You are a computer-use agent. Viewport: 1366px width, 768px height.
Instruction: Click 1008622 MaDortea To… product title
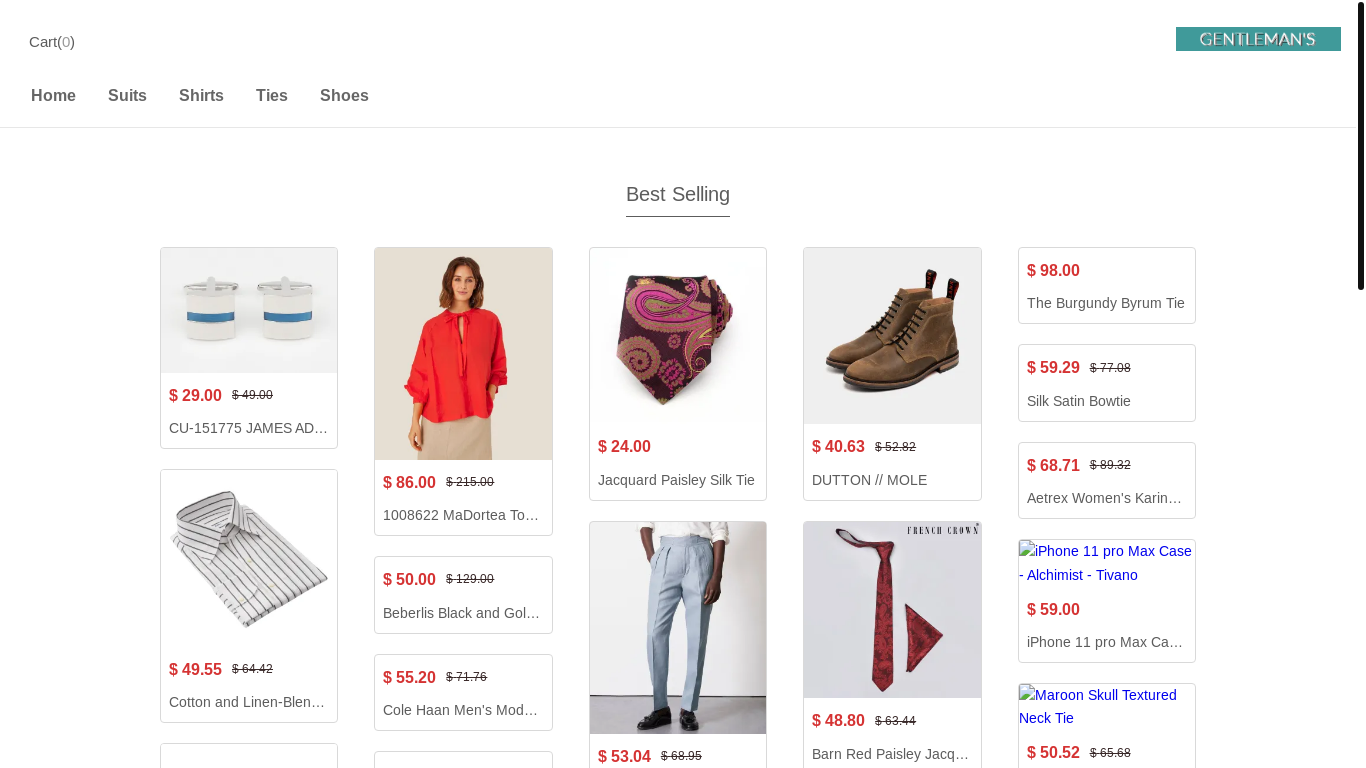[463, 515]
